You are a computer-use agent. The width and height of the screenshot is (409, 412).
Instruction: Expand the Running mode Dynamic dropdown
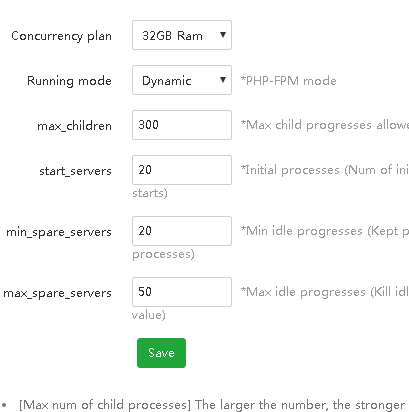point(182,80)
